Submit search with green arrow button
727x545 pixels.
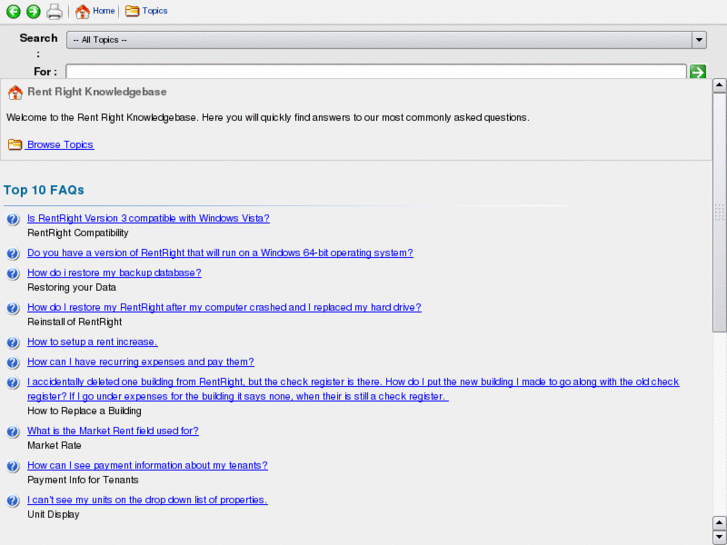(698, 71)
